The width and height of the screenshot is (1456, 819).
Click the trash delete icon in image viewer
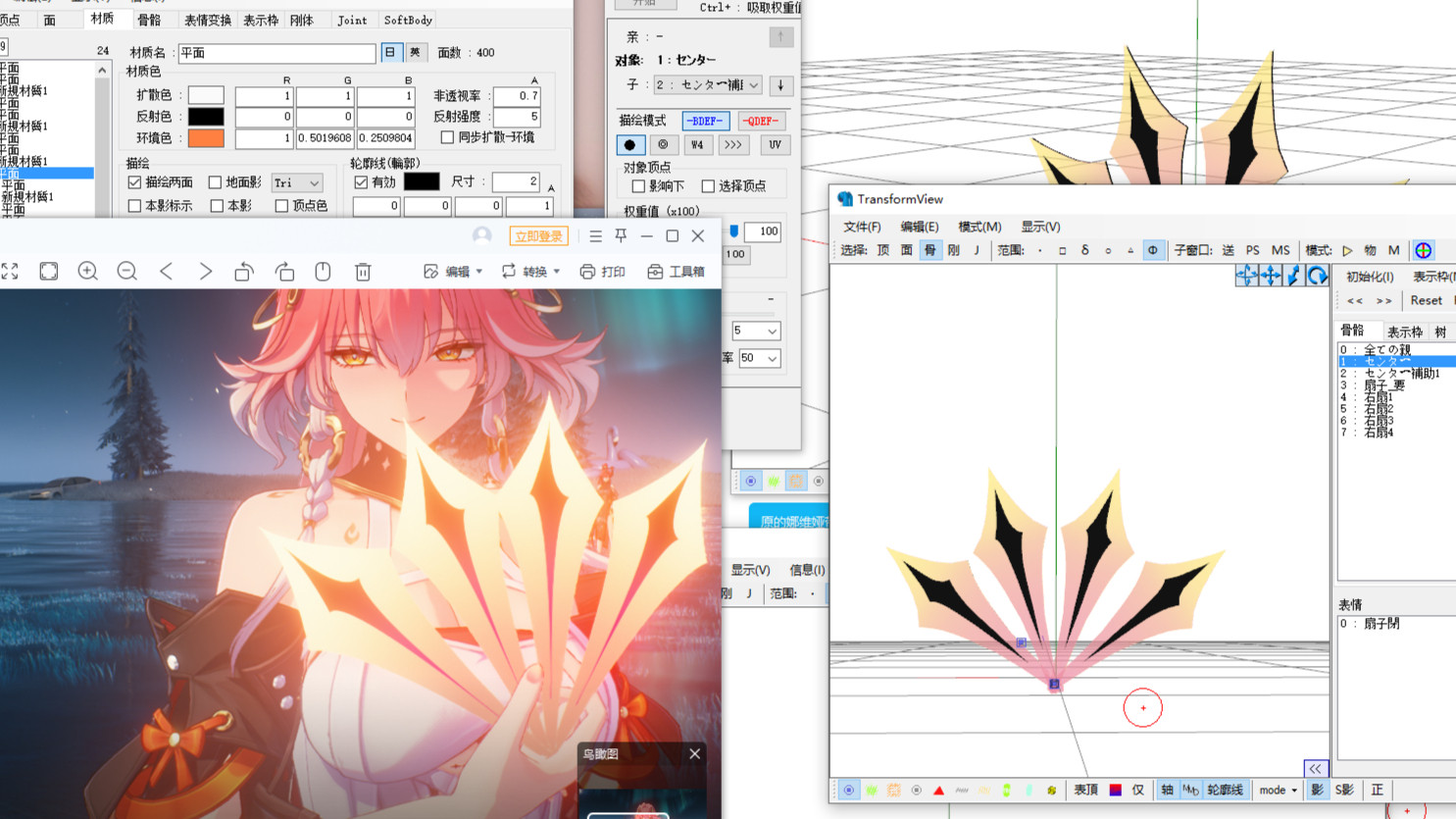(x=363, y=272)
